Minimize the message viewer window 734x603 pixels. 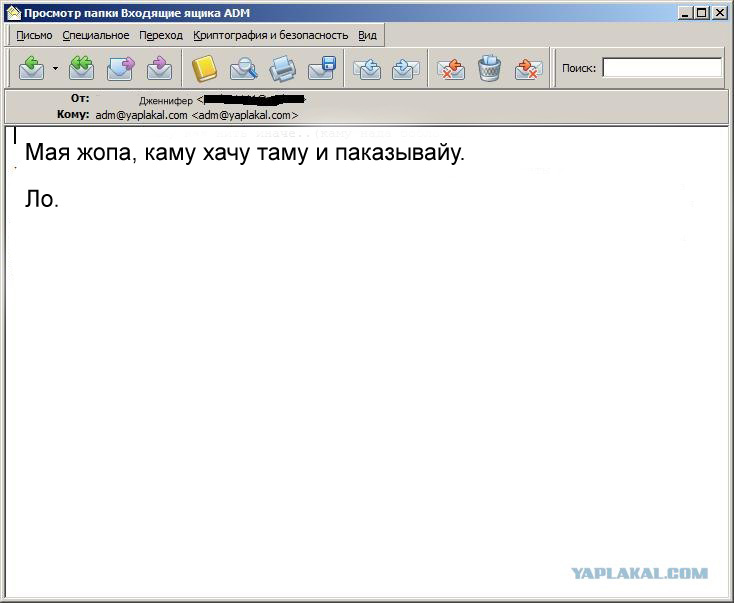(685, 13)
